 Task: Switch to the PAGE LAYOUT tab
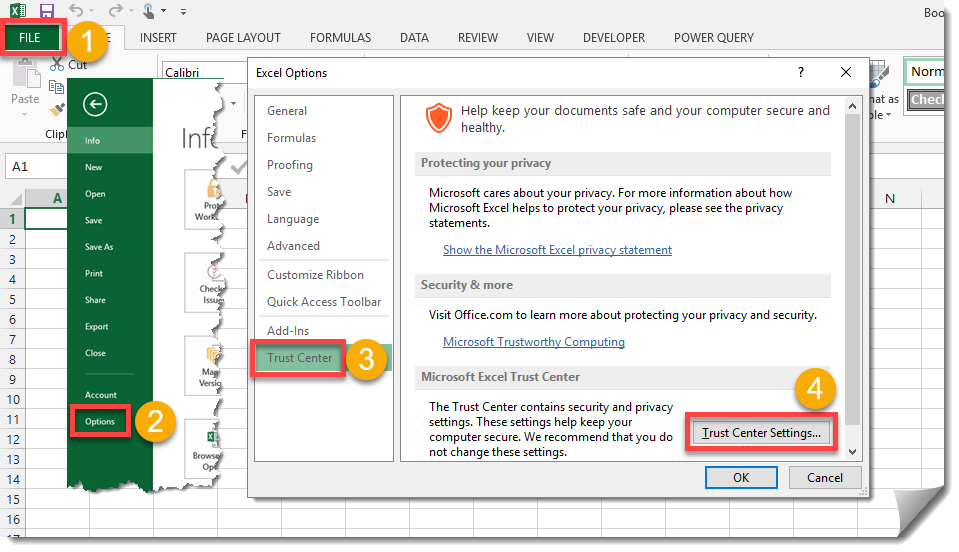click(243, 38)
